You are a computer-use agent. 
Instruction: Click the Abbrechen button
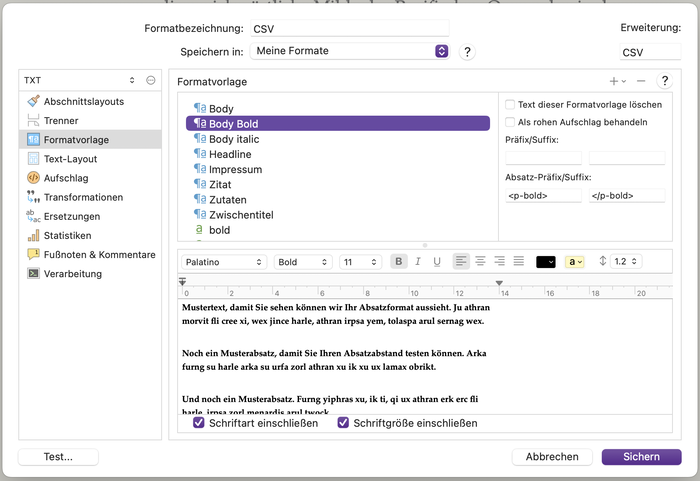pyautogui.click(x=552, y=457)
